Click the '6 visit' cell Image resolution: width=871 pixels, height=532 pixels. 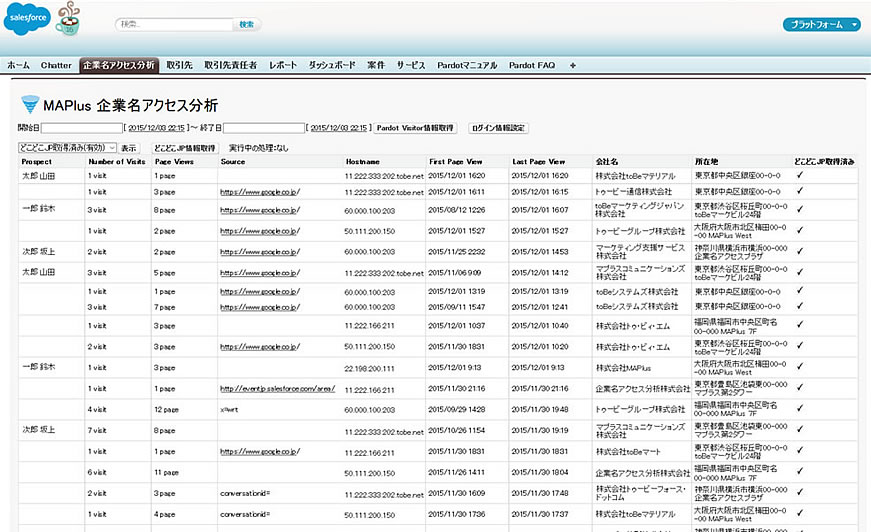click(97, 473)
